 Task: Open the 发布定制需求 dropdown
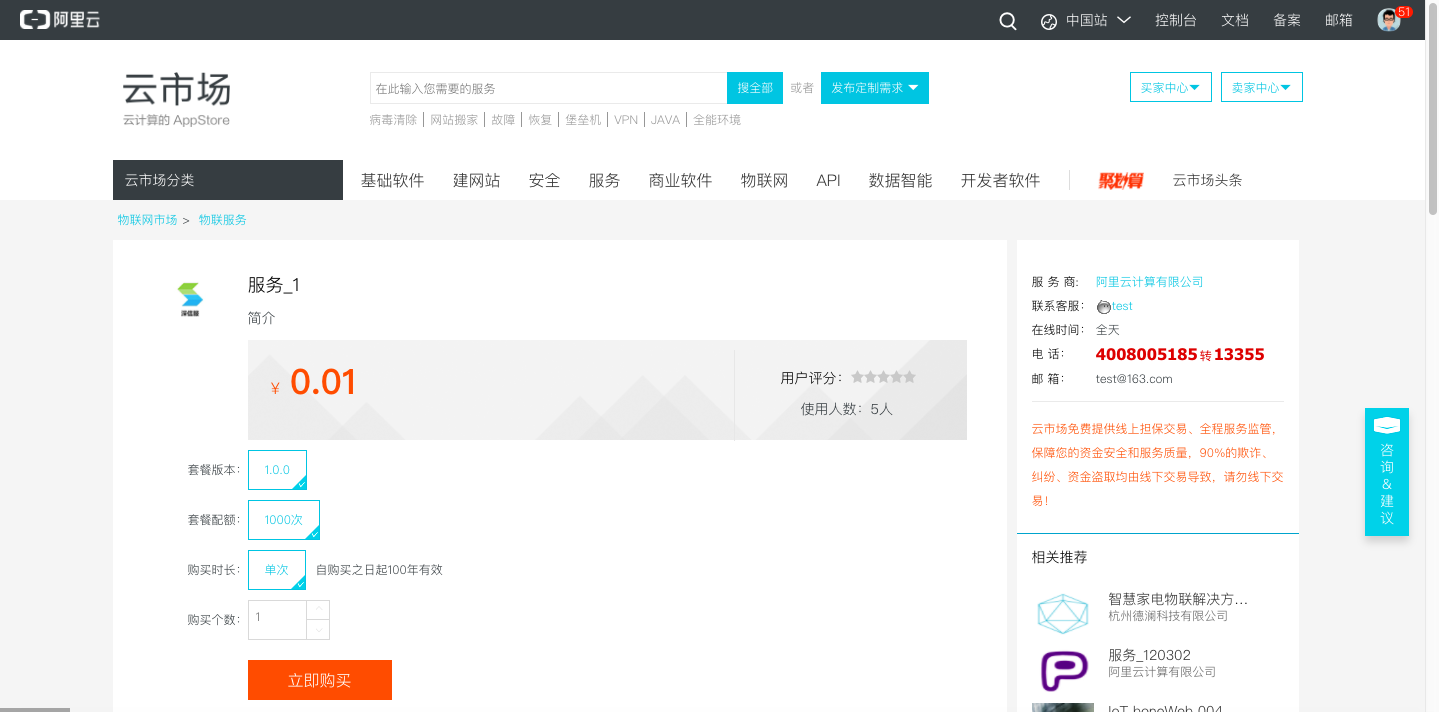pyautogui.click(x=875, y=88)
